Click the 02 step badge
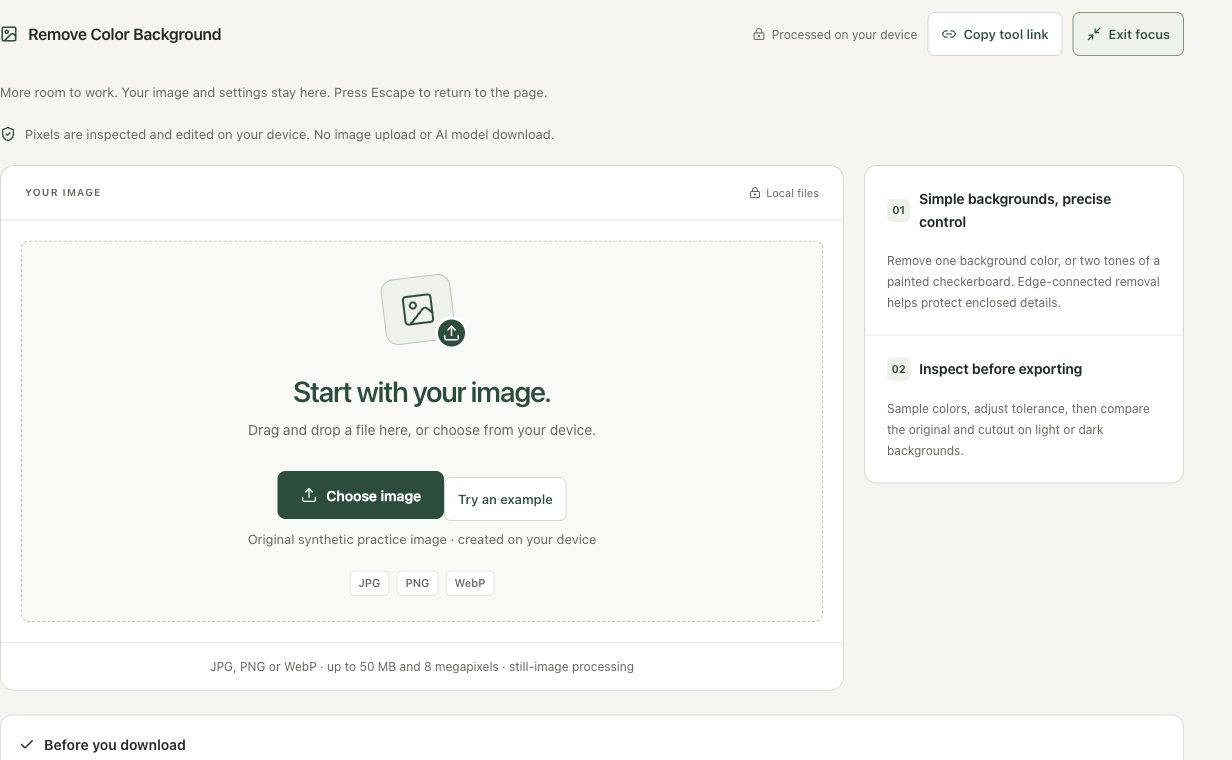The image size is (1232, 760). tap(898, 369)
